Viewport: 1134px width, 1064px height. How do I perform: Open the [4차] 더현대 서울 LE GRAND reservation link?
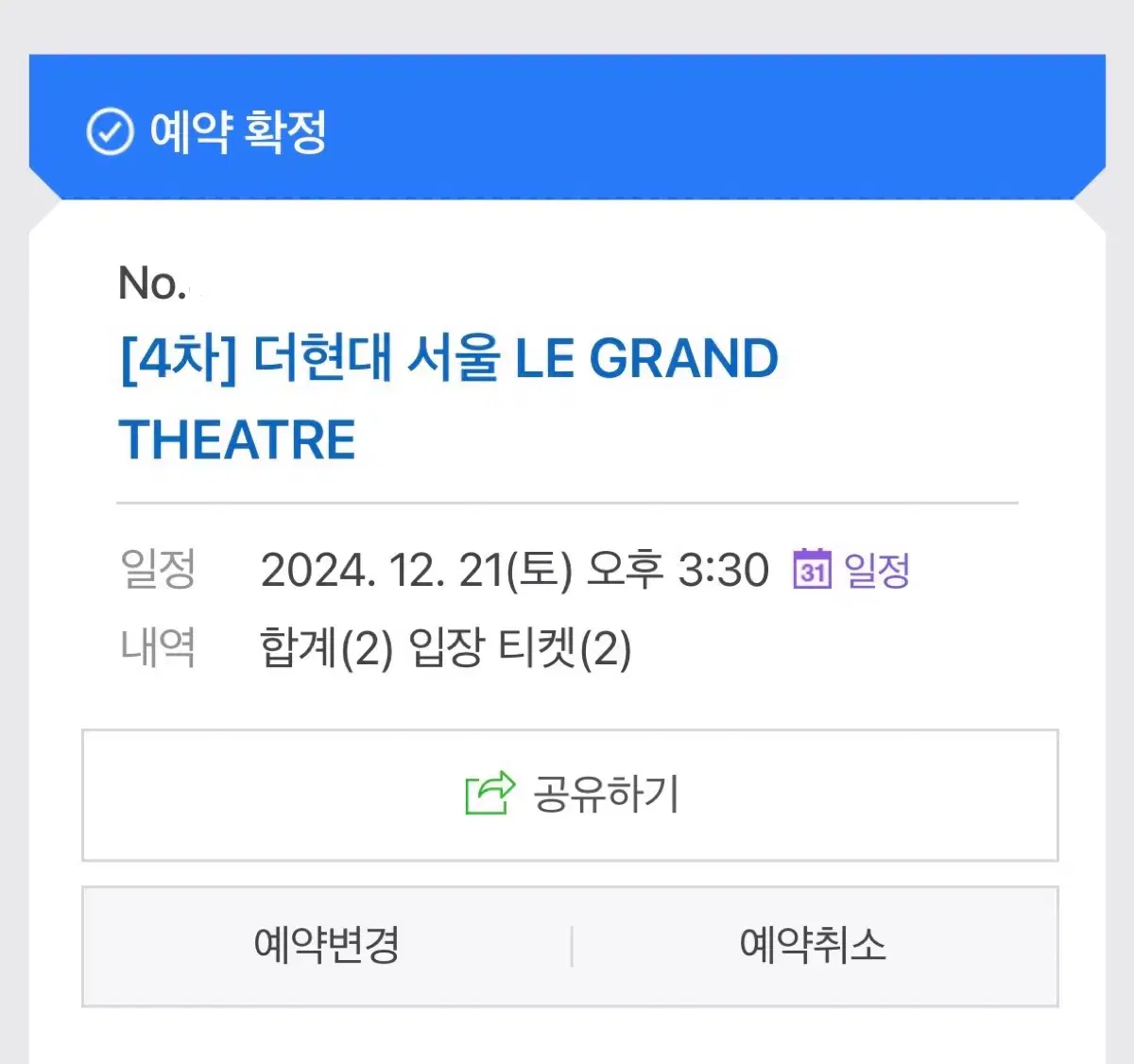(449, 358)
